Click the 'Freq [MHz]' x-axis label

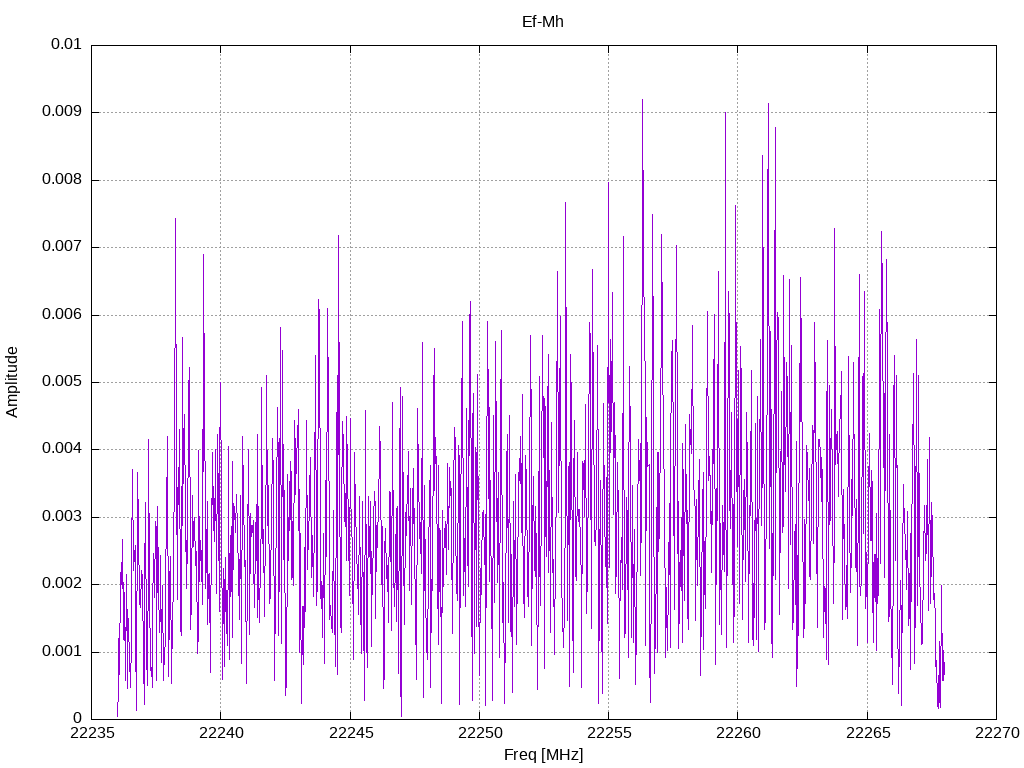point(543,755)
